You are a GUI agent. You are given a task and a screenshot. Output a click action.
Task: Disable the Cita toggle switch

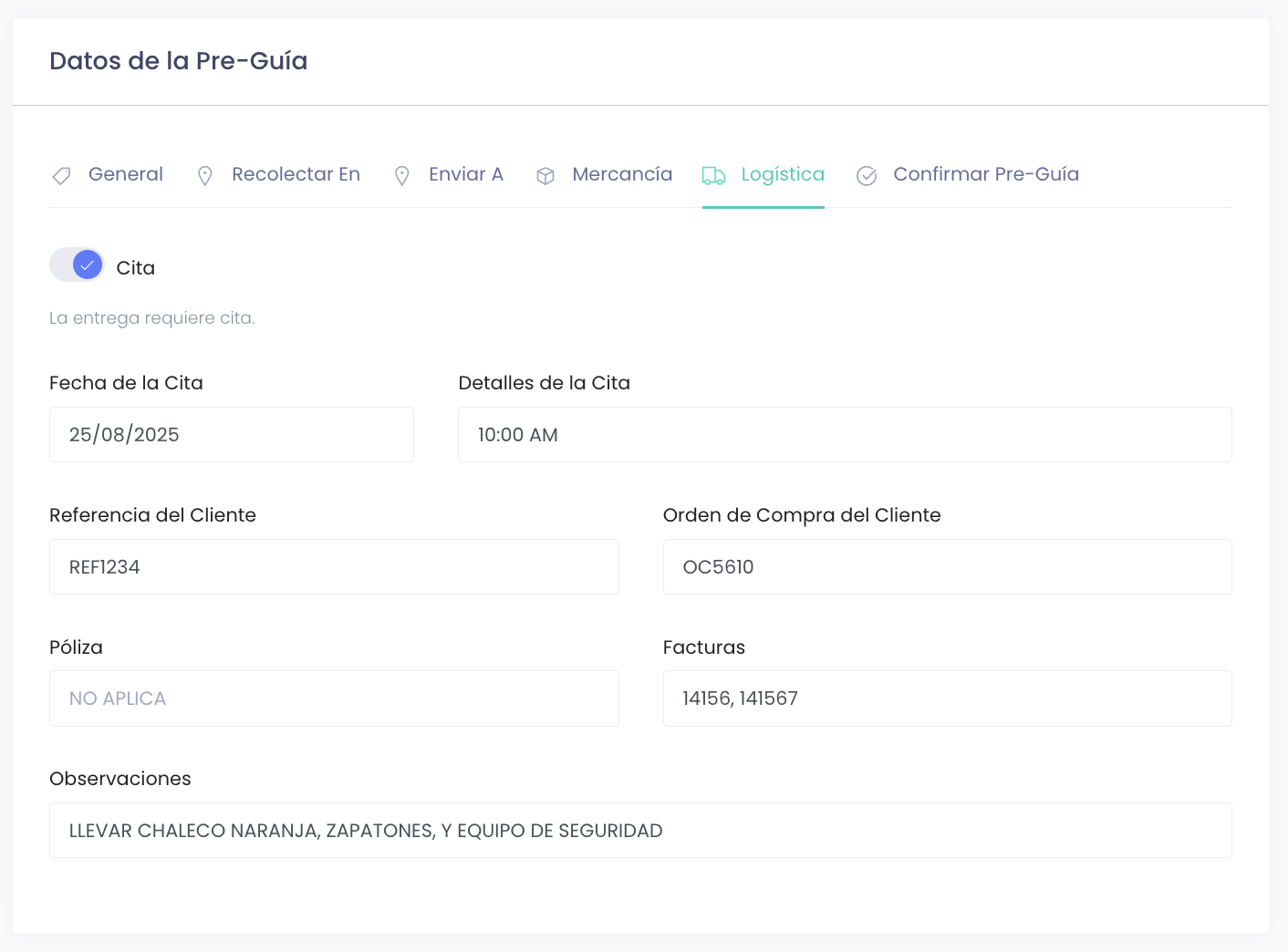(x=78, y=265)
